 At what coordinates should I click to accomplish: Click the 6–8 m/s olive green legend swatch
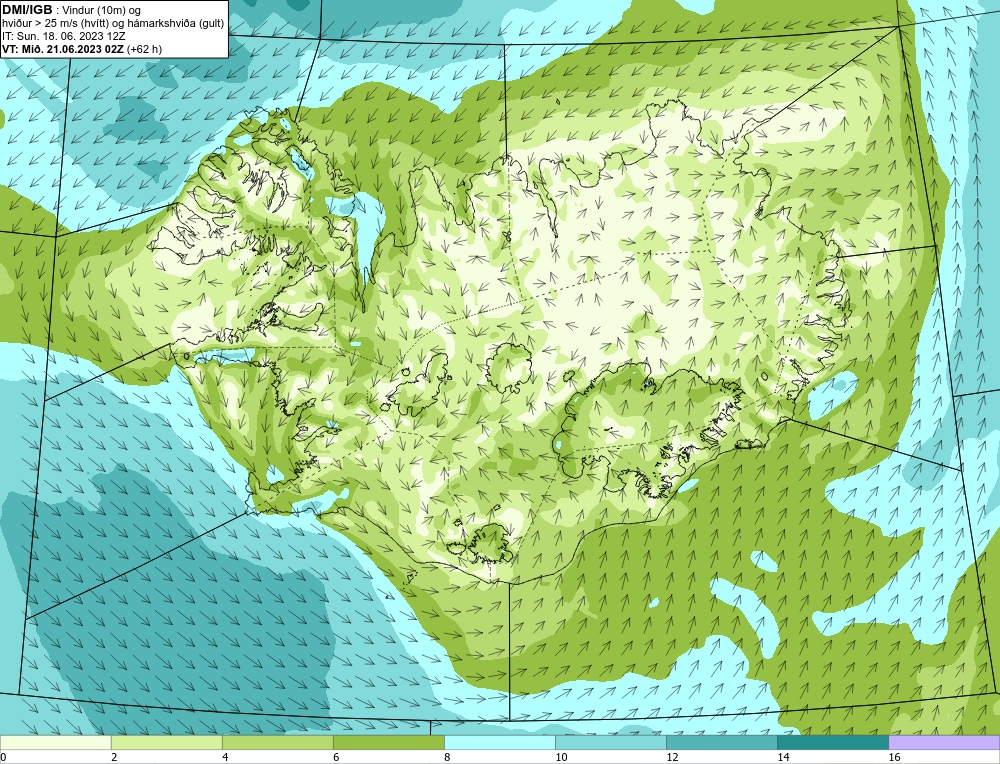coord(388,742)
